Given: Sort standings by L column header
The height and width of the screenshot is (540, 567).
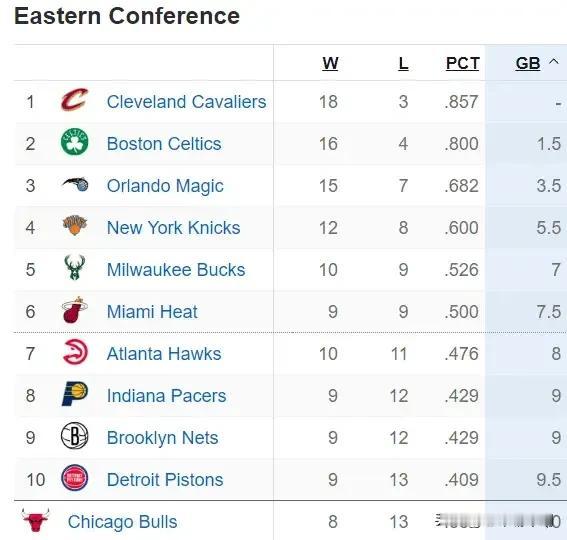Looking at the screenshot, I should (403, 63).
